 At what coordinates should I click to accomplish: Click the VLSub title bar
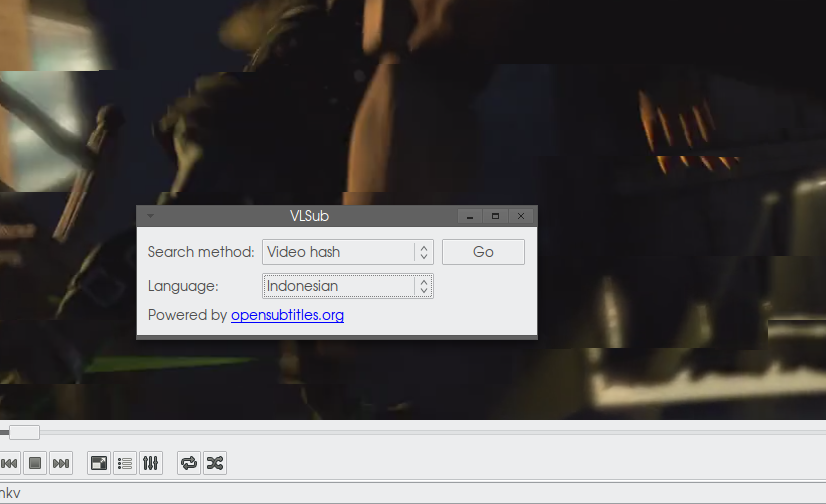(x=309, y=216)
